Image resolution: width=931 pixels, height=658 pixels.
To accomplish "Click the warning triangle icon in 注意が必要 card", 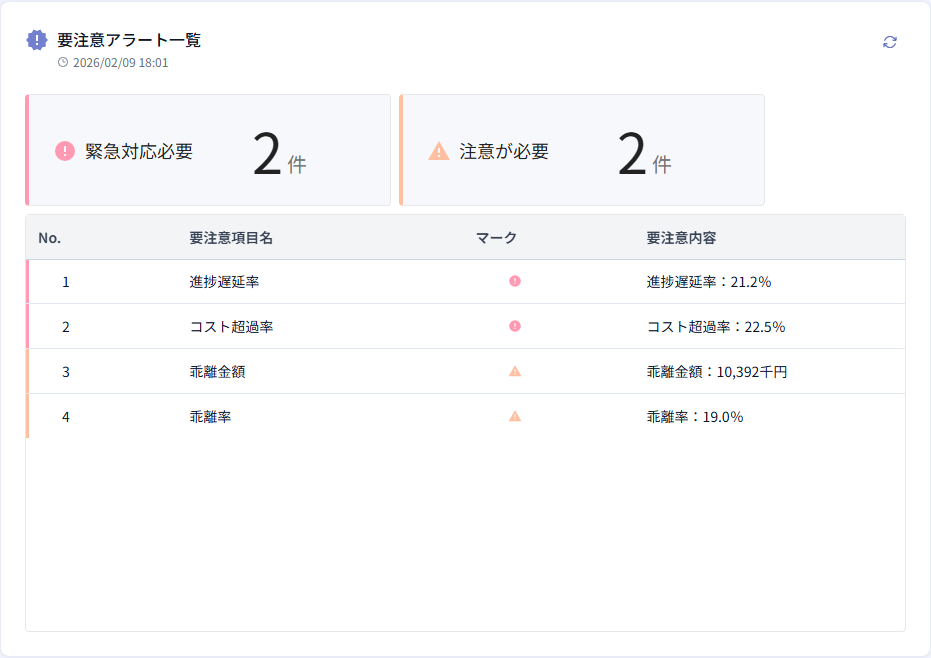I will [438, 149].
